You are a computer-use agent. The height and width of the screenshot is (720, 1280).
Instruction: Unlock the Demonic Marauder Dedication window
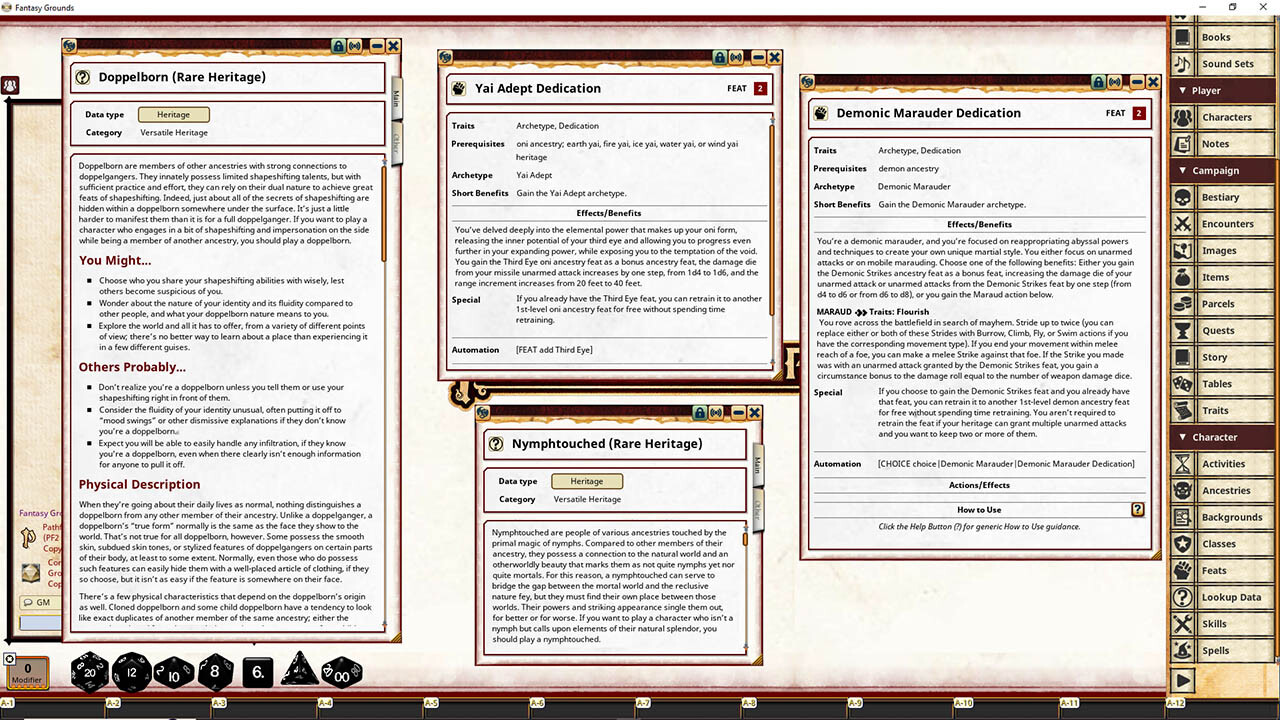[1098, 82]
